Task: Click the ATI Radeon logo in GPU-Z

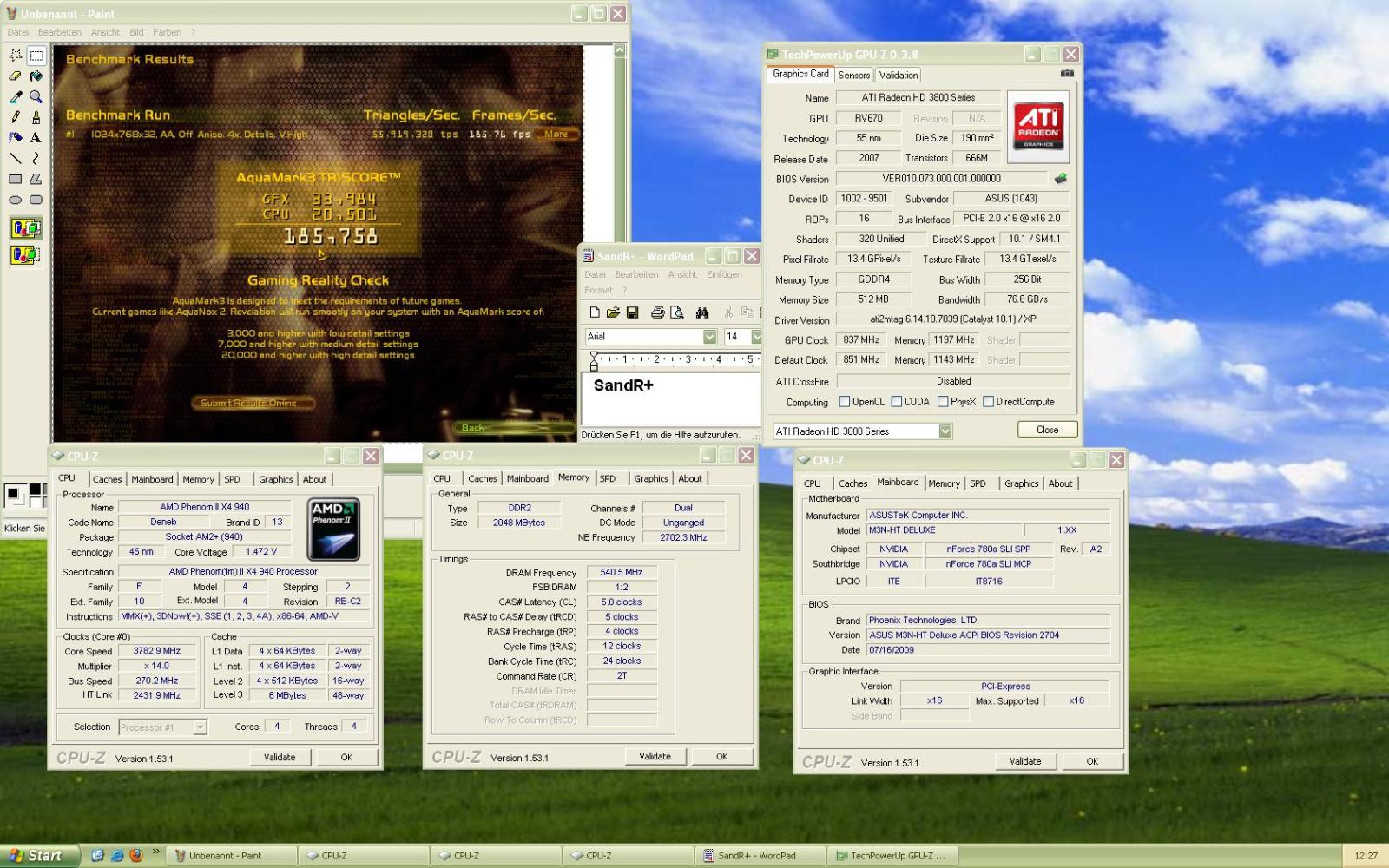Action: pyautogui.click(x=1038, y=128)
